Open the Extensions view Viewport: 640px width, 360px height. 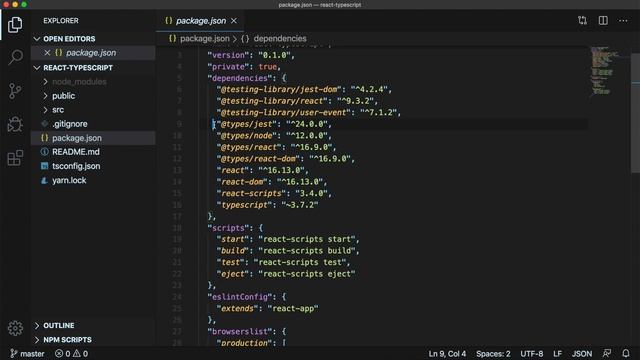pos(15,158)
